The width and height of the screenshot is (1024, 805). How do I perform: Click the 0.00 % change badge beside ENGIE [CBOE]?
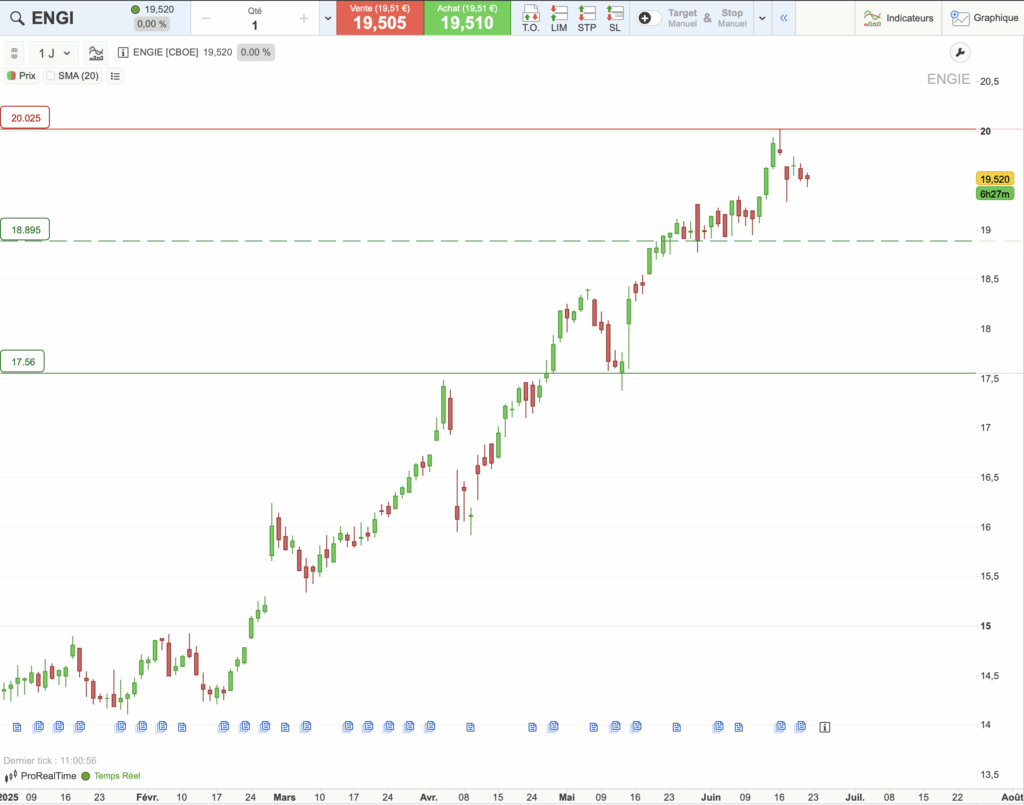[x=255, y=52]
